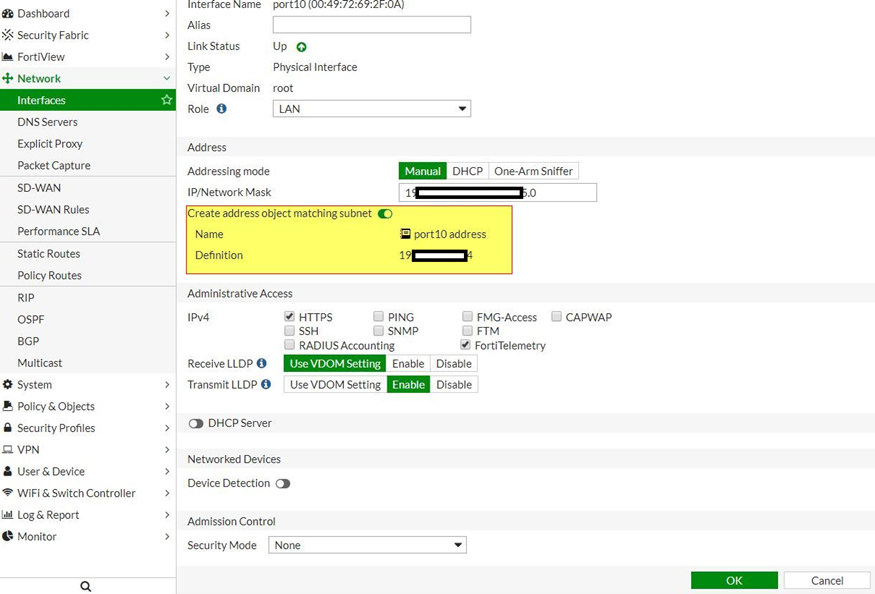
Task: Check the FTM checkbox
Action: (467, 330)
